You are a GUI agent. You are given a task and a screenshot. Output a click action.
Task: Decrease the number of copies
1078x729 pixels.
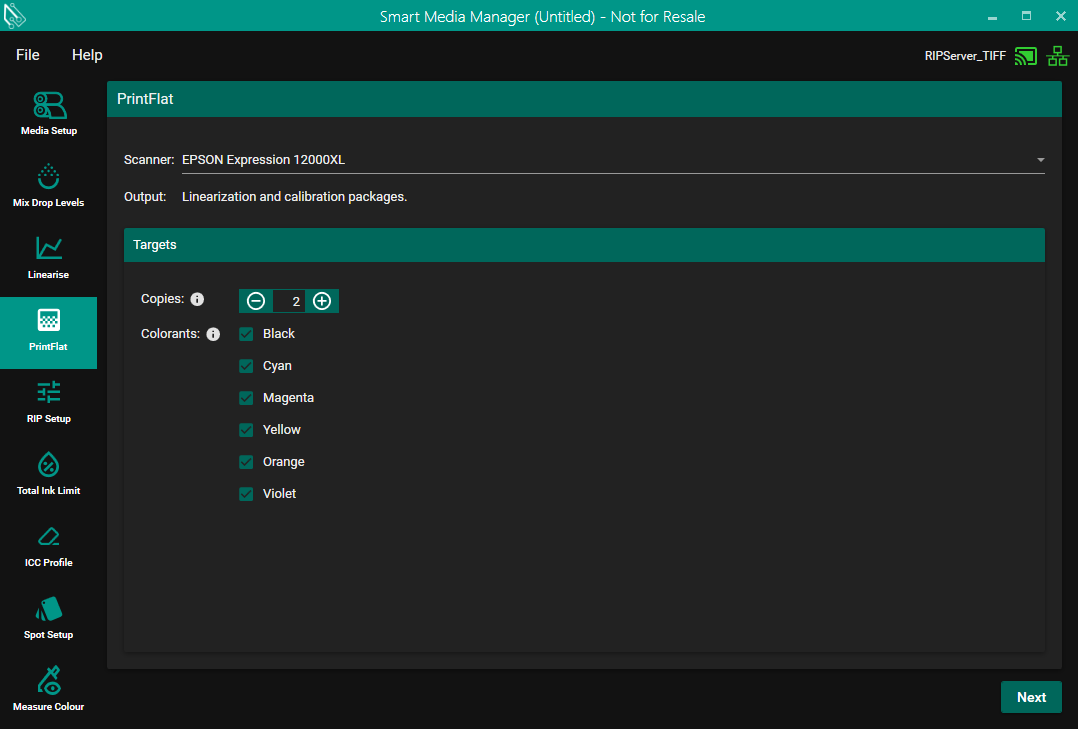(256, 301)
